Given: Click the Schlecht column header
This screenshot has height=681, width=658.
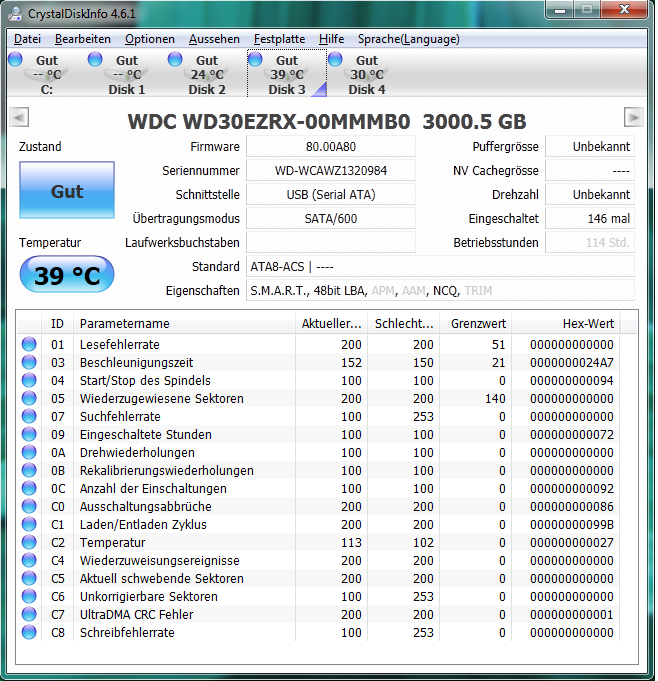Looking at the screenshot, I should point(404,324).
